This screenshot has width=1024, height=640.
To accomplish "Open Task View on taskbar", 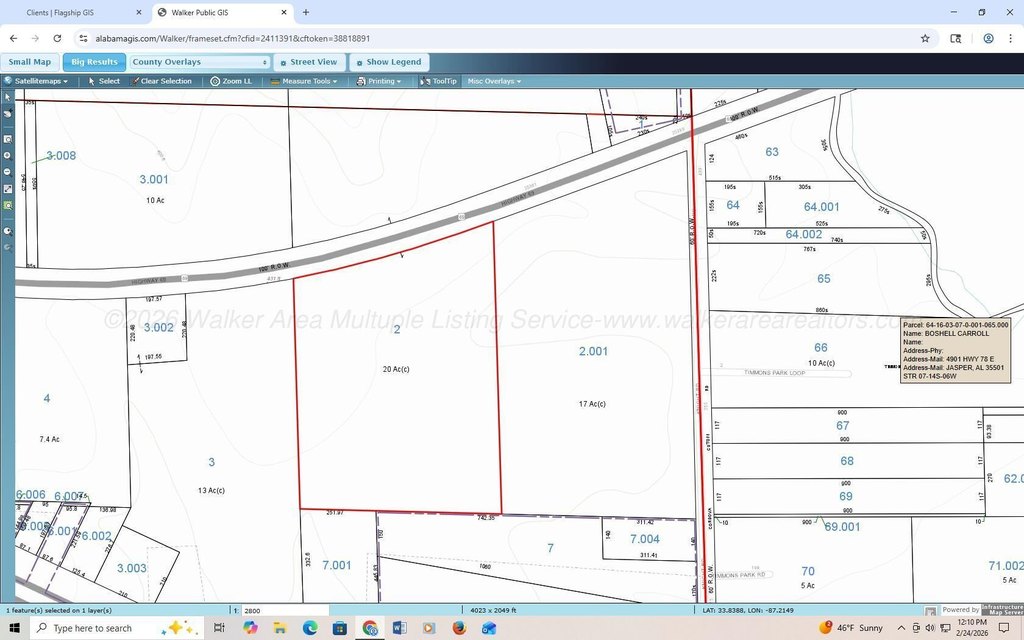I will 219,628.
